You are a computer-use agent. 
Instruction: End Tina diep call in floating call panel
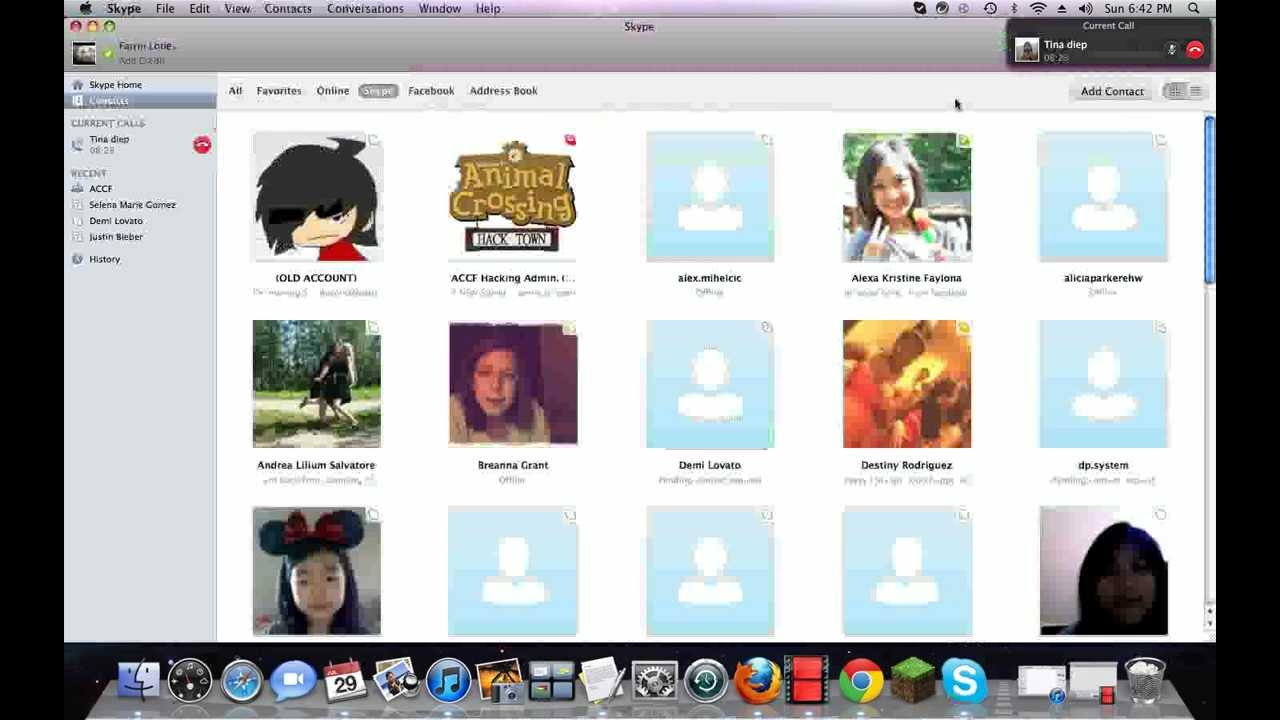tap(1195, 49)
